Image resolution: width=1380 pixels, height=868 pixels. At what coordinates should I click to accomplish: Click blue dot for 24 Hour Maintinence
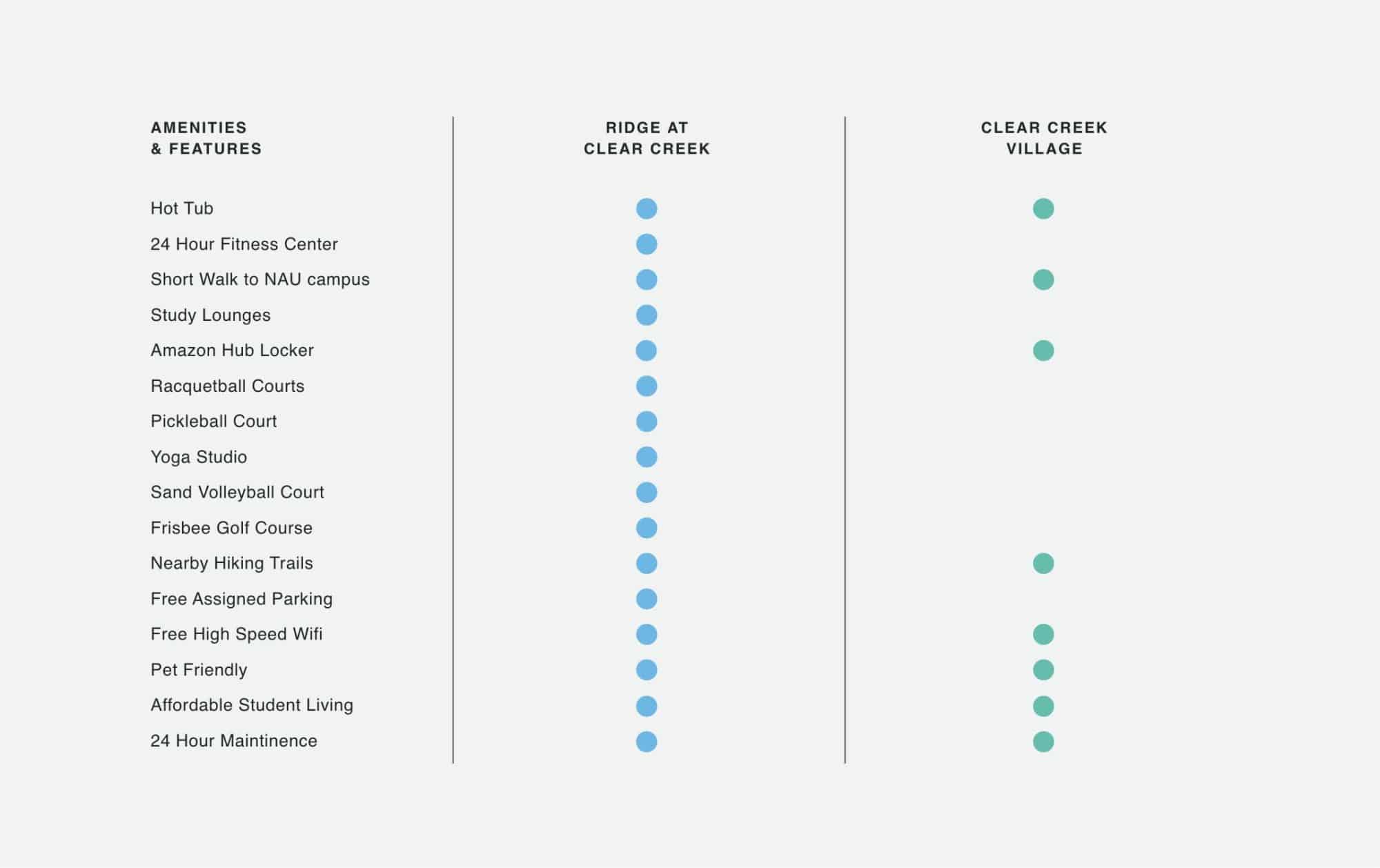[647, 741]
